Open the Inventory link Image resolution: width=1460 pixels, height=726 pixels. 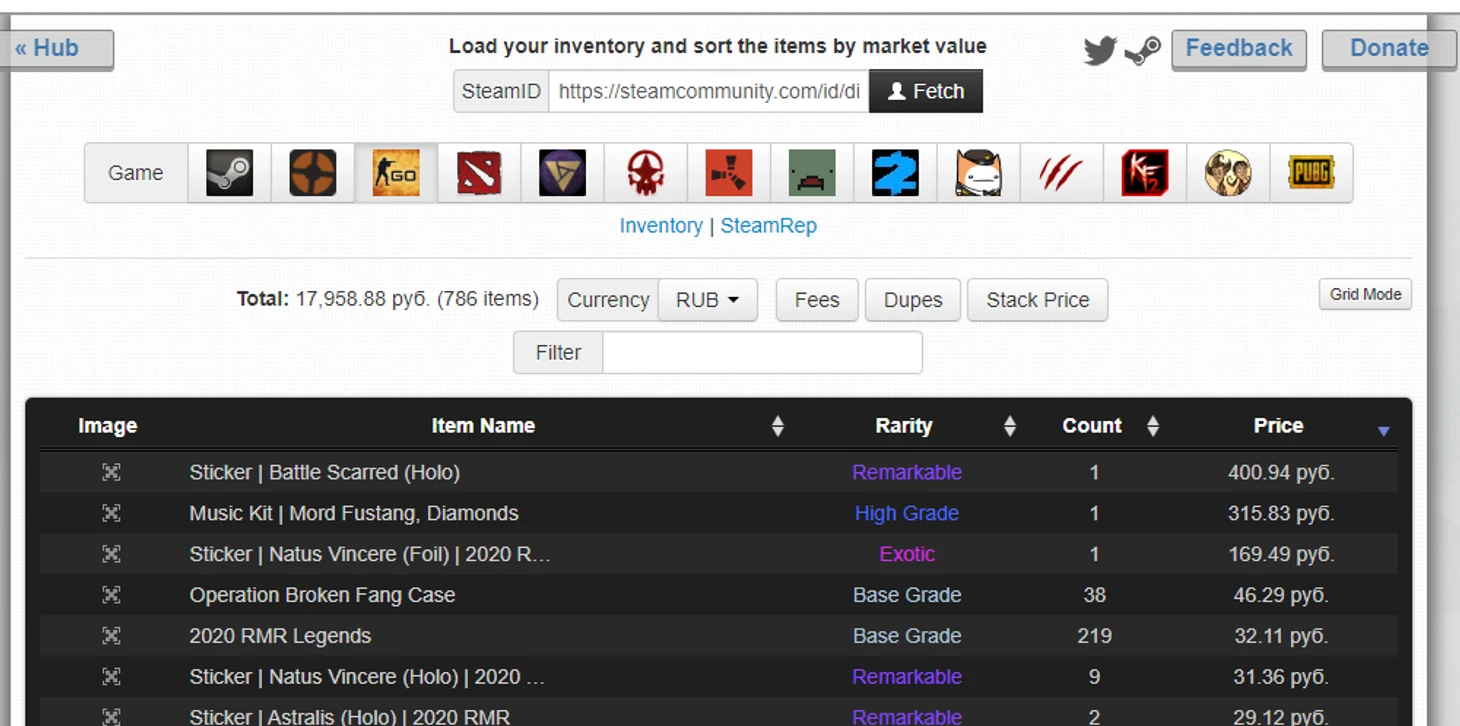click(661, 226)
